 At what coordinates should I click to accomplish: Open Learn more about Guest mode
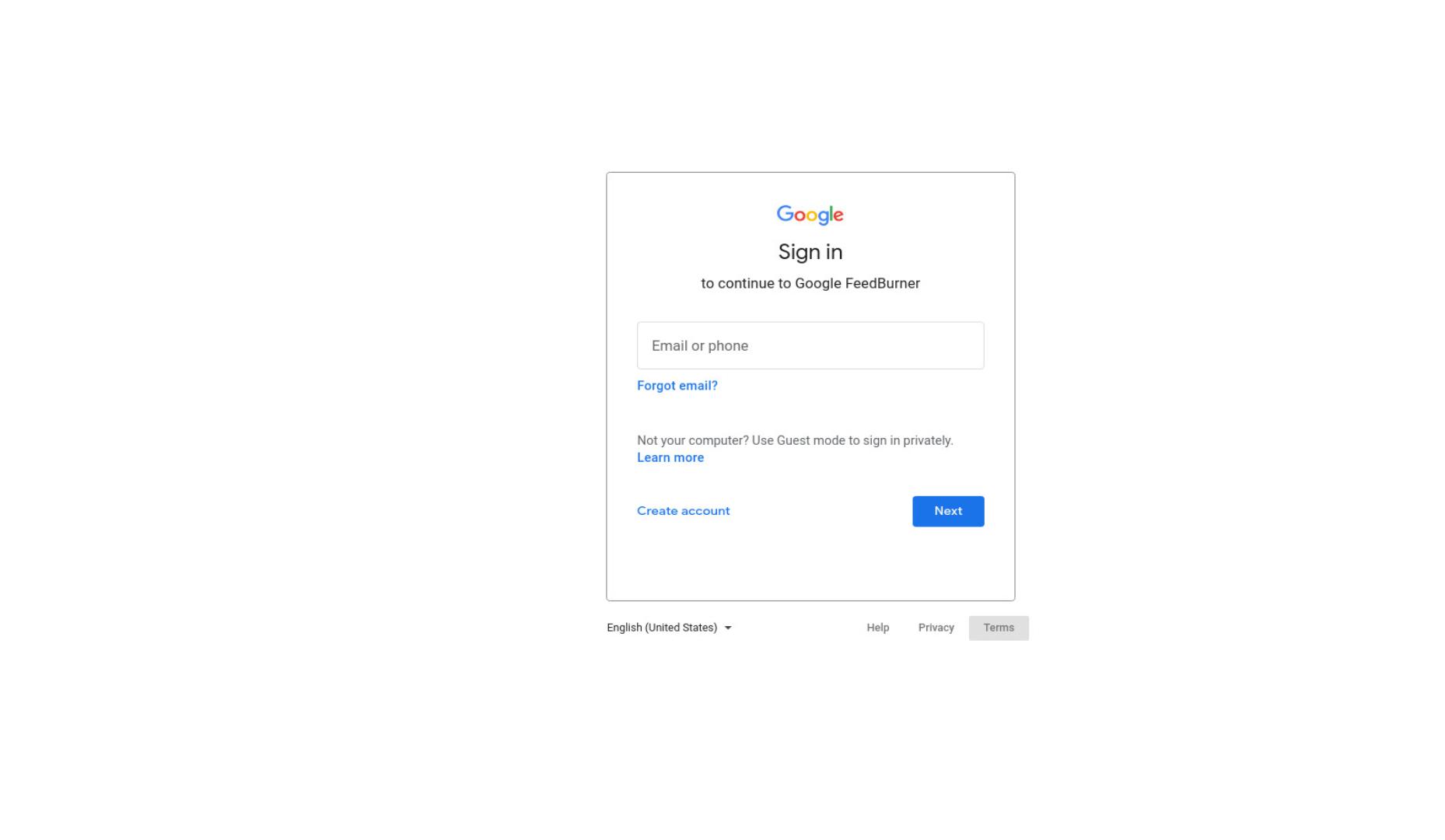[670, 457]
